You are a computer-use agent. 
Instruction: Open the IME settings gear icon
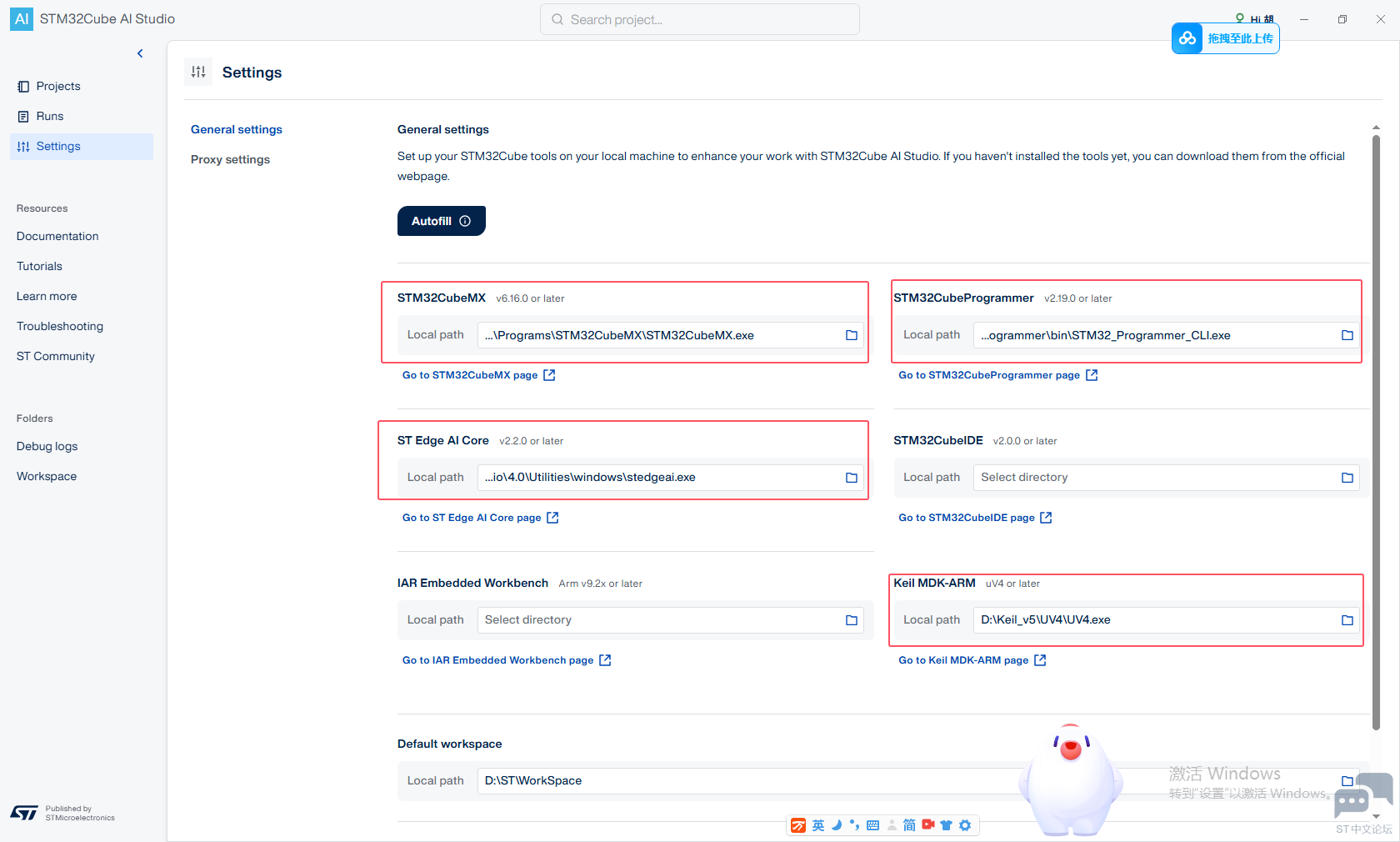pyautogui.click(x=965, y=825)
